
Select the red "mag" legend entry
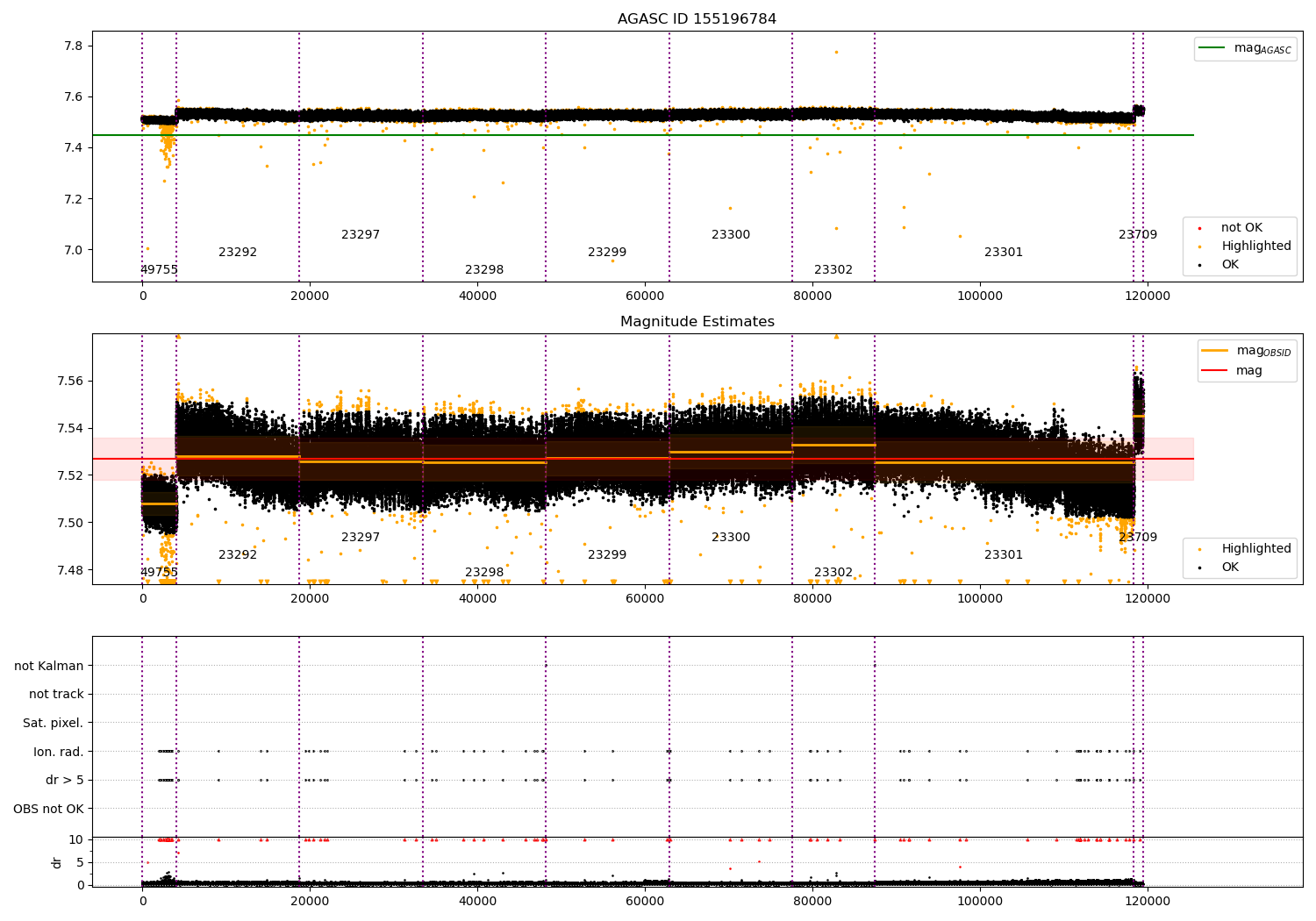1233,371
